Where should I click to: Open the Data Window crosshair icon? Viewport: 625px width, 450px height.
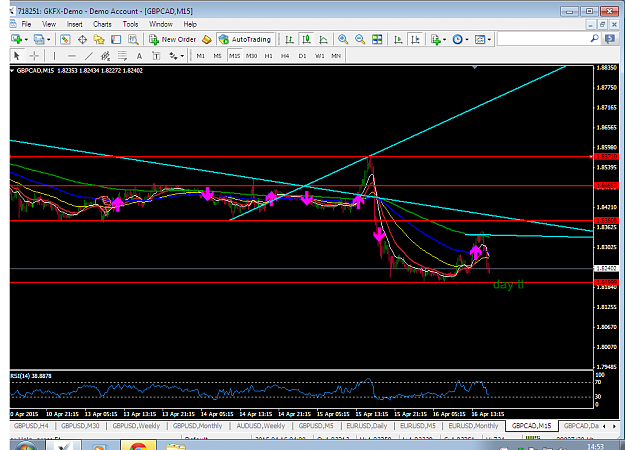click(x=82, y=39)
